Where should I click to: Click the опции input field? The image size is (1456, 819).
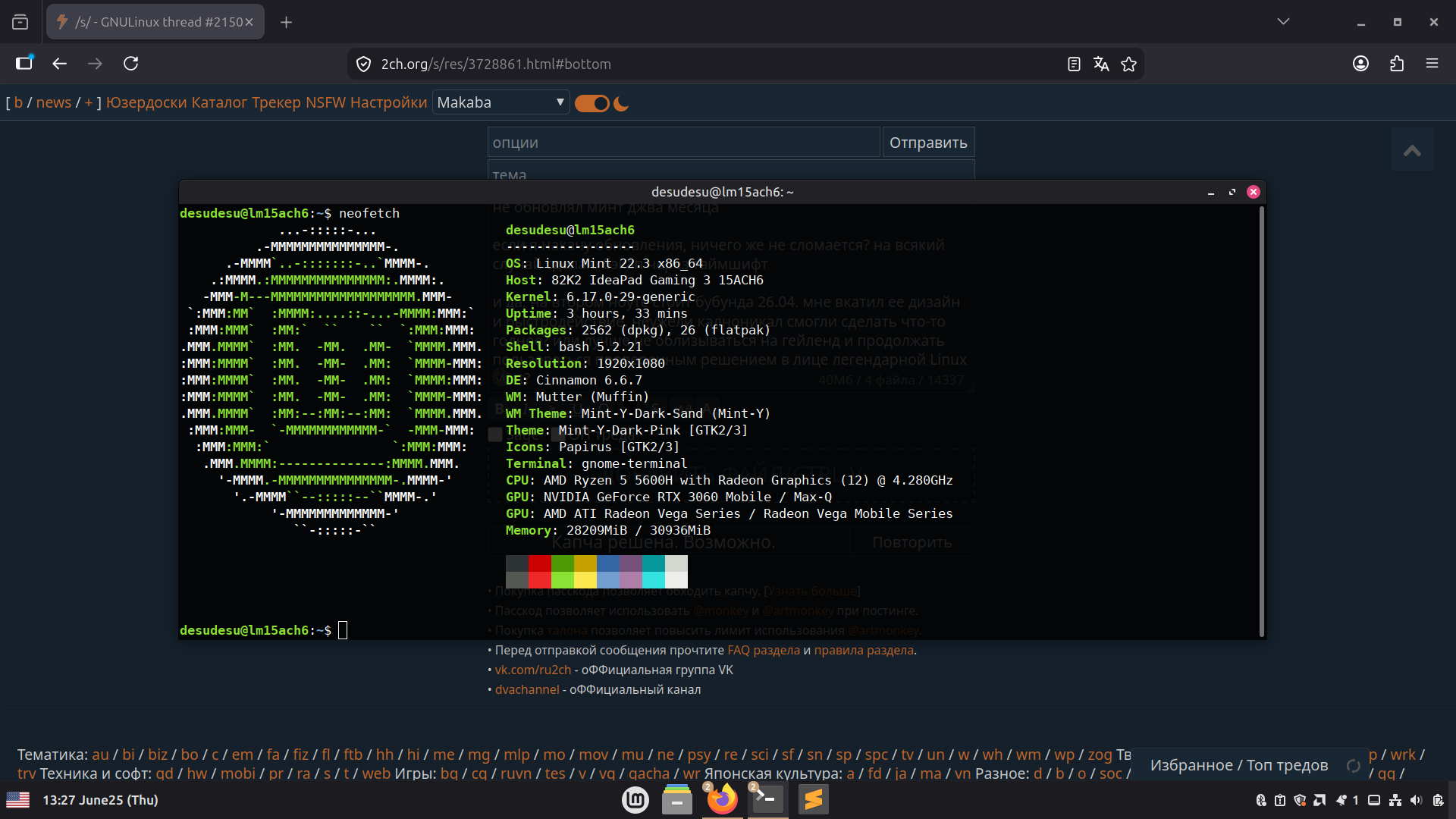pyautogui.click(x=684, y=143)
